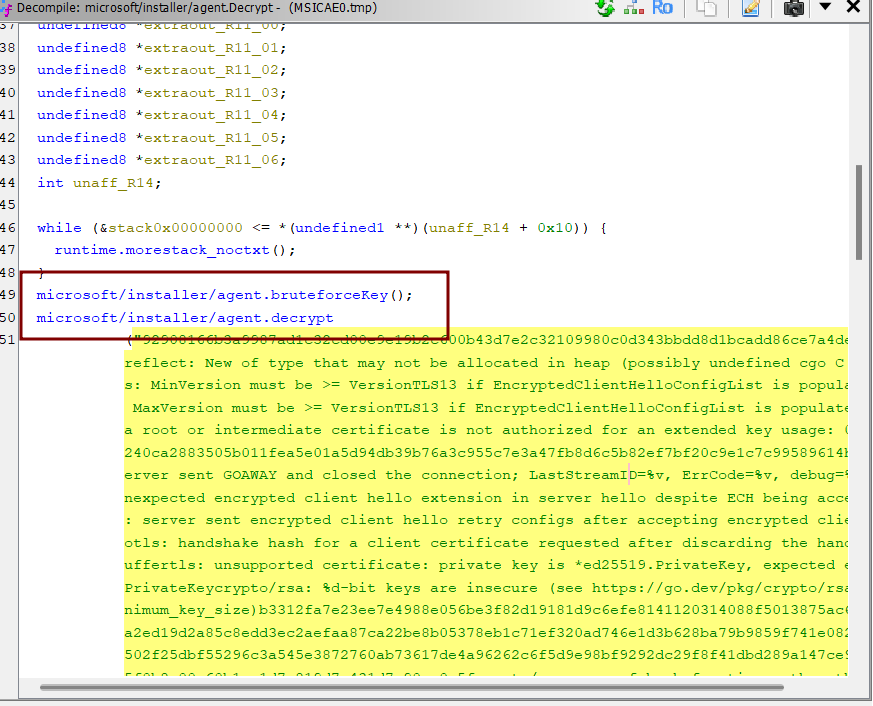Viewport: 873px width, 706px height.
Task: Select variable extraout_R11_03
Action: [x=211, y=93]
